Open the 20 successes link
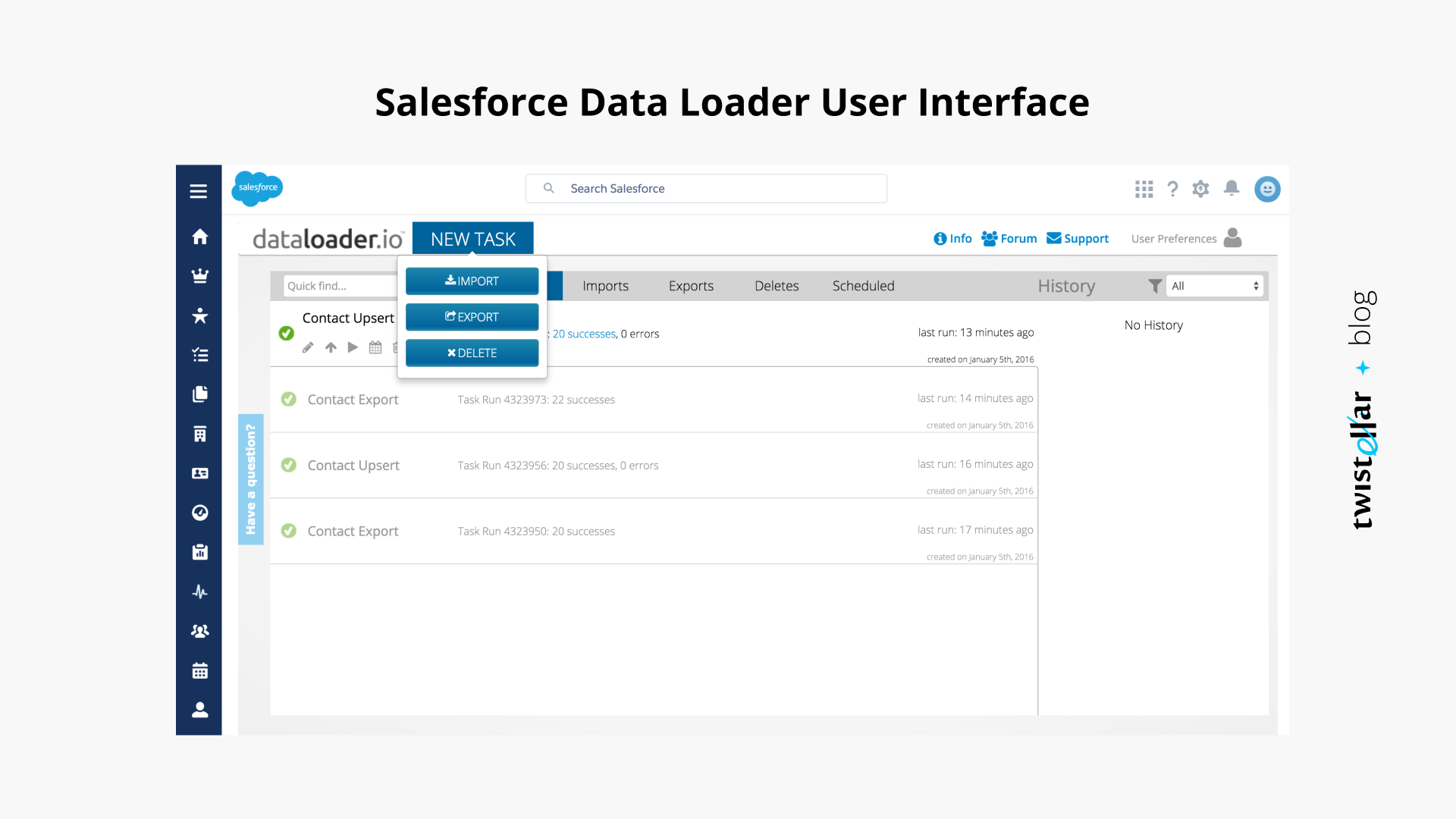Image resolution: width=1456 pixels, height=819 pixels. tap(583, 334)
